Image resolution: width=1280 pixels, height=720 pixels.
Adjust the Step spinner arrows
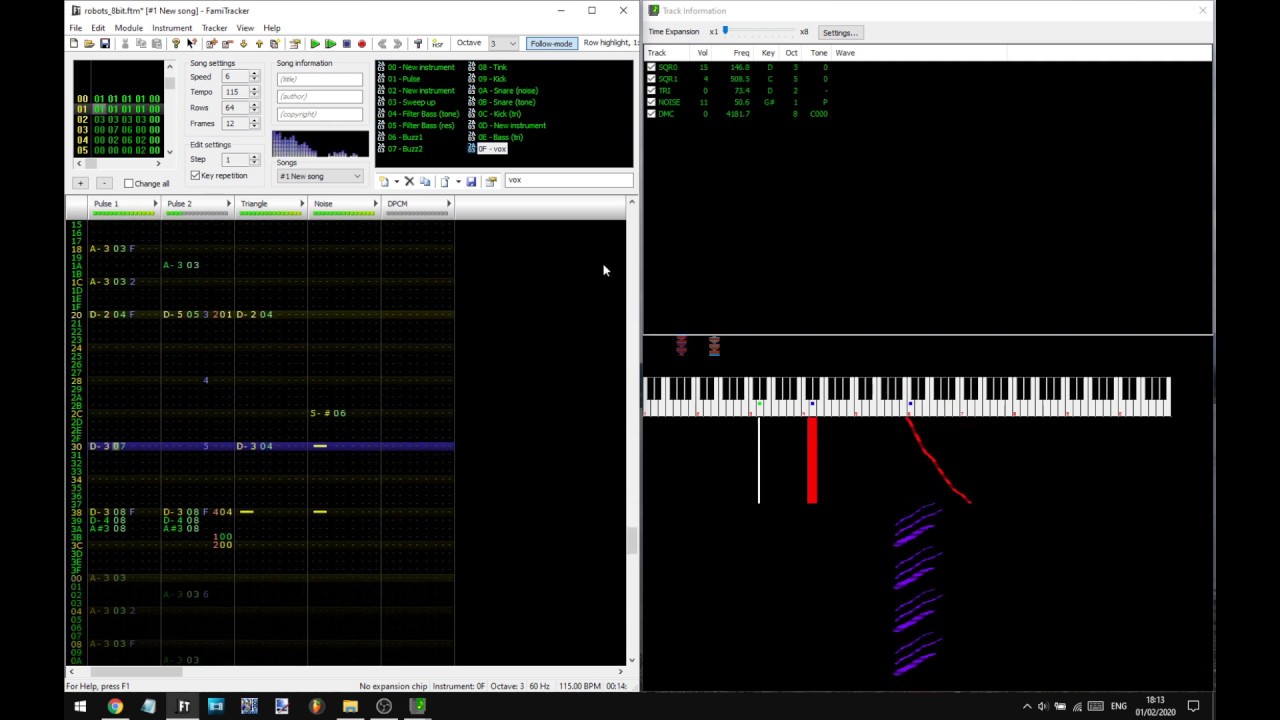pyautogui.click(x=254, y=160)
